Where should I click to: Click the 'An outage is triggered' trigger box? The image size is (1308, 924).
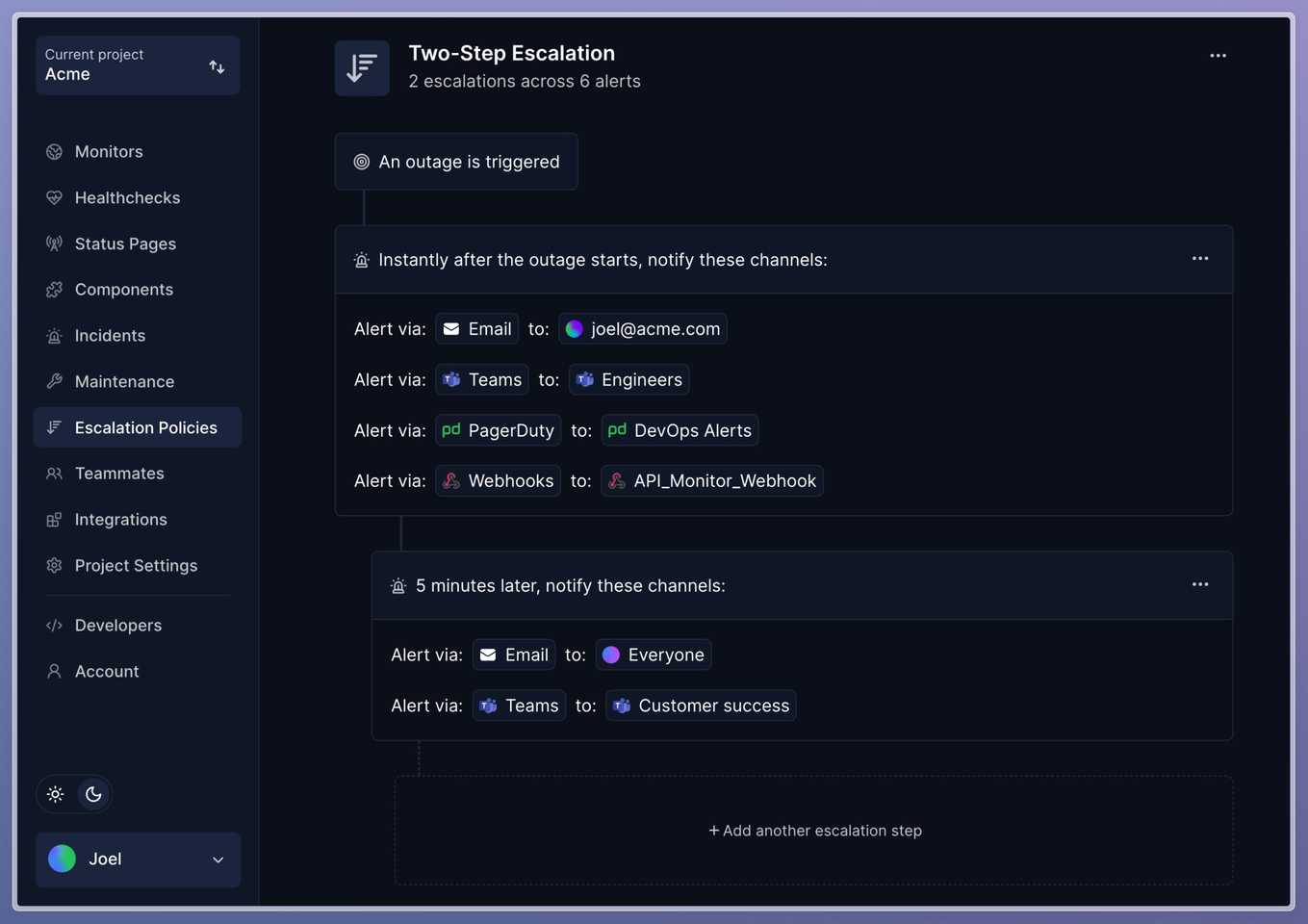(456, 162)
